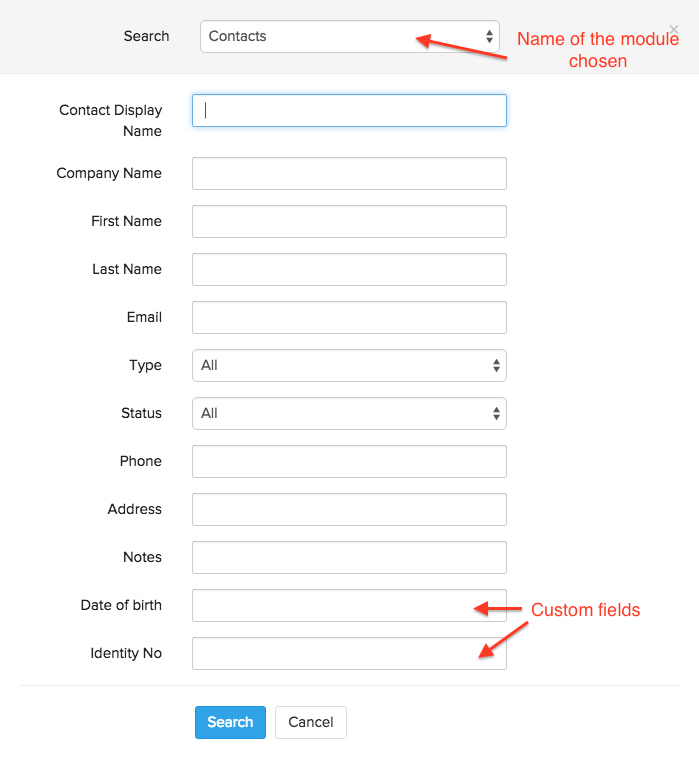Expand the Type dropdown
699x778 pixels.
(x=349, y=366)
